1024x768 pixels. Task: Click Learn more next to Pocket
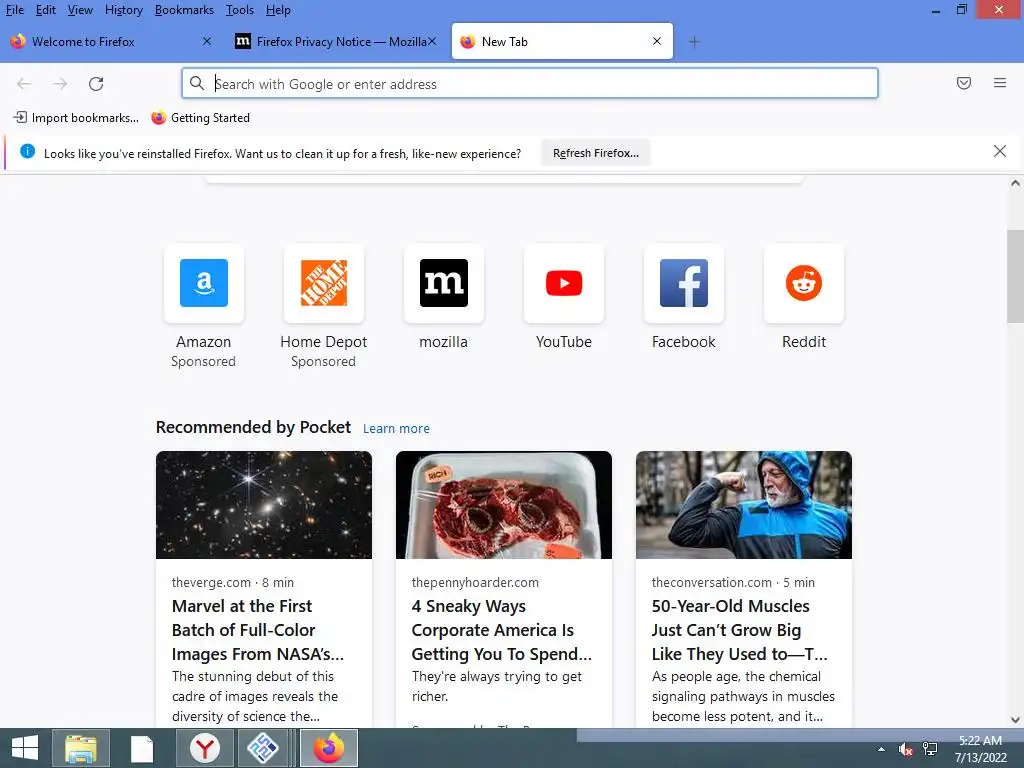click(396, 428)
